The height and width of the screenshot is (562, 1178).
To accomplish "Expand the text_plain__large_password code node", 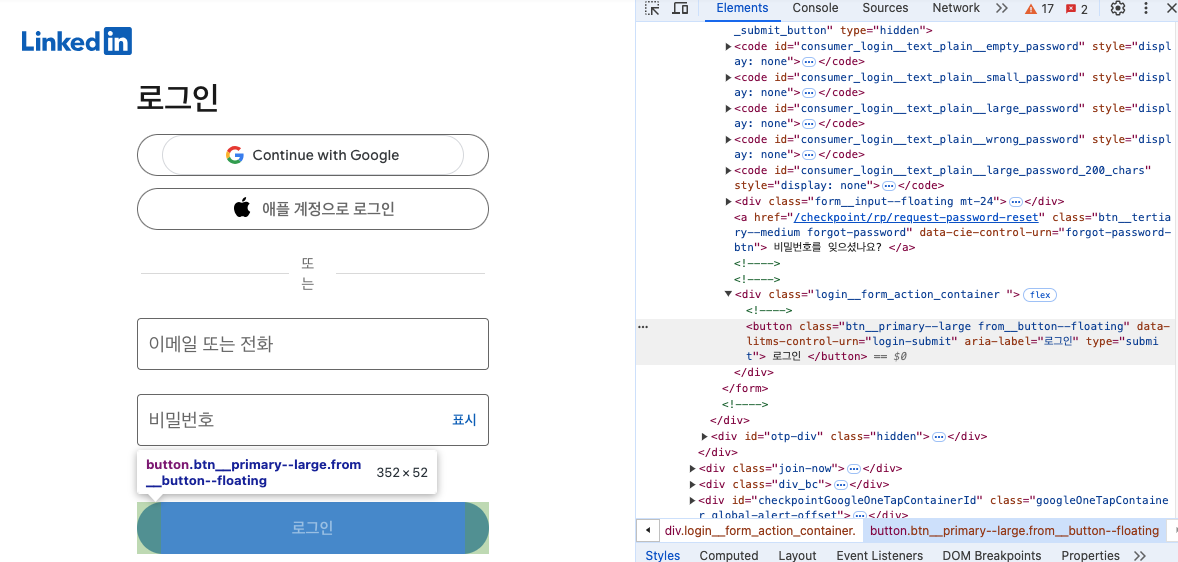I will [728, 109].
